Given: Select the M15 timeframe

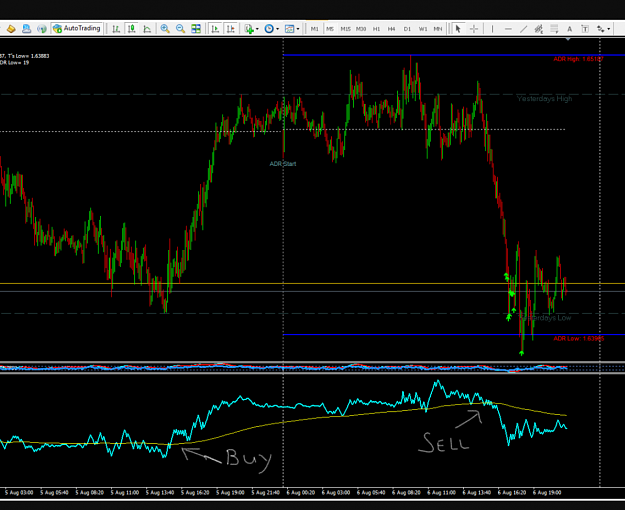Looking at the screenshot, I should click(x=345, y=29).
